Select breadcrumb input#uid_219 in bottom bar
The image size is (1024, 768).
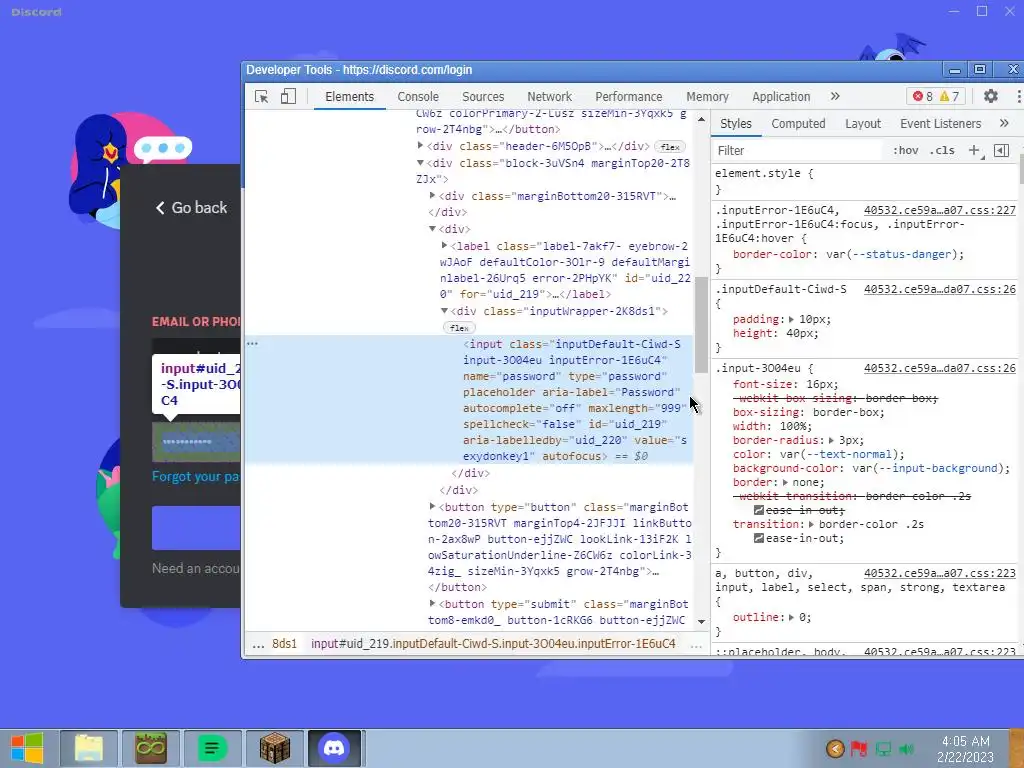[x=493, y=644]
